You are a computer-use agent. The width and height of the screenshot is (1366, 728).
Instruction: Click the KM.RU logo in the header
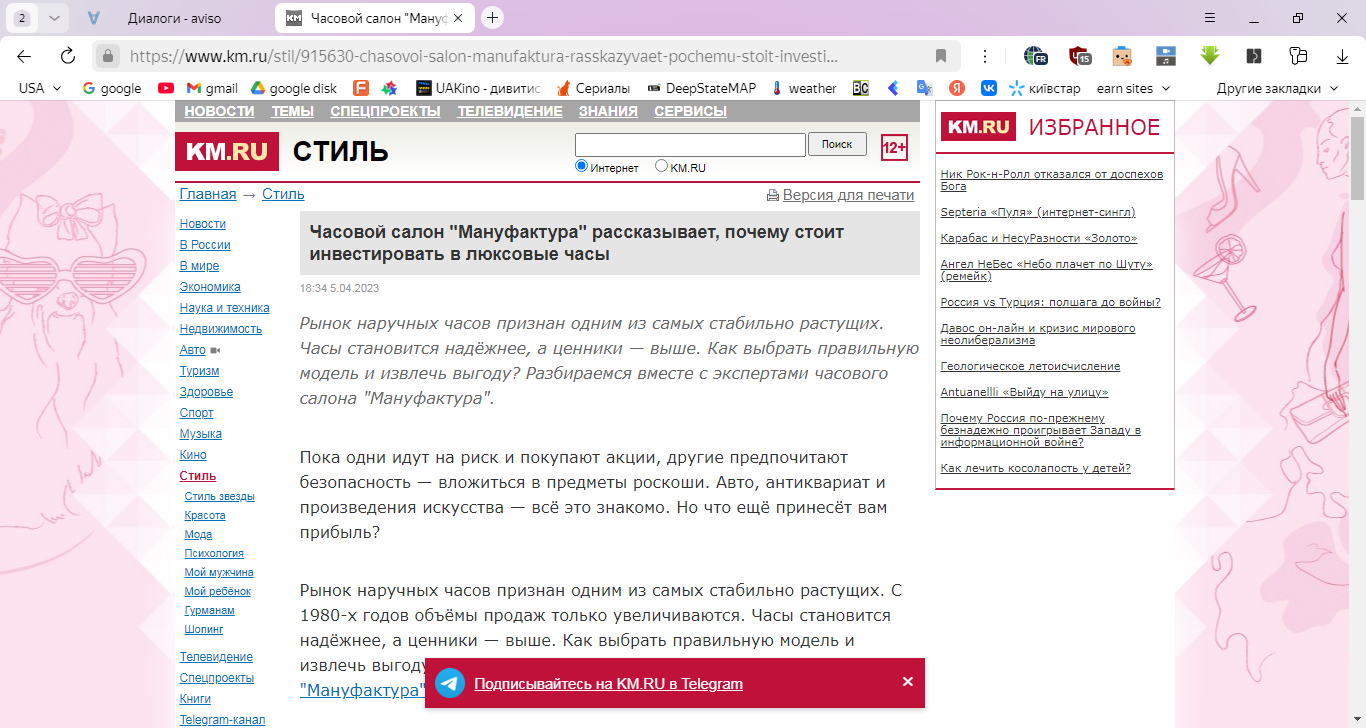coord(227,152)
